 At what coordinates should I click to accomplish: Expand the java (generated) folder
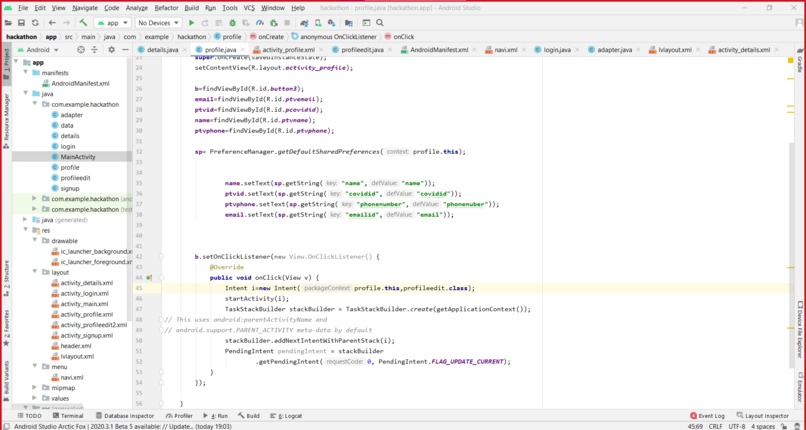26,220
